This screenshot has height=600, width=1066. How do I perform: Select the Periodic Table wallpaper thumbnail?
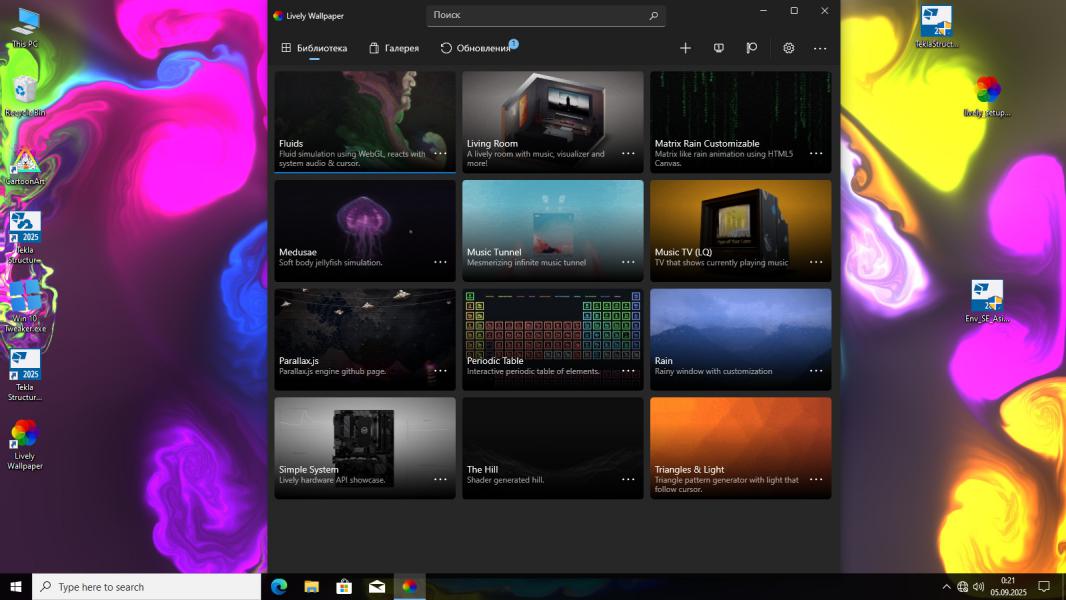click(x=552, y=325)
